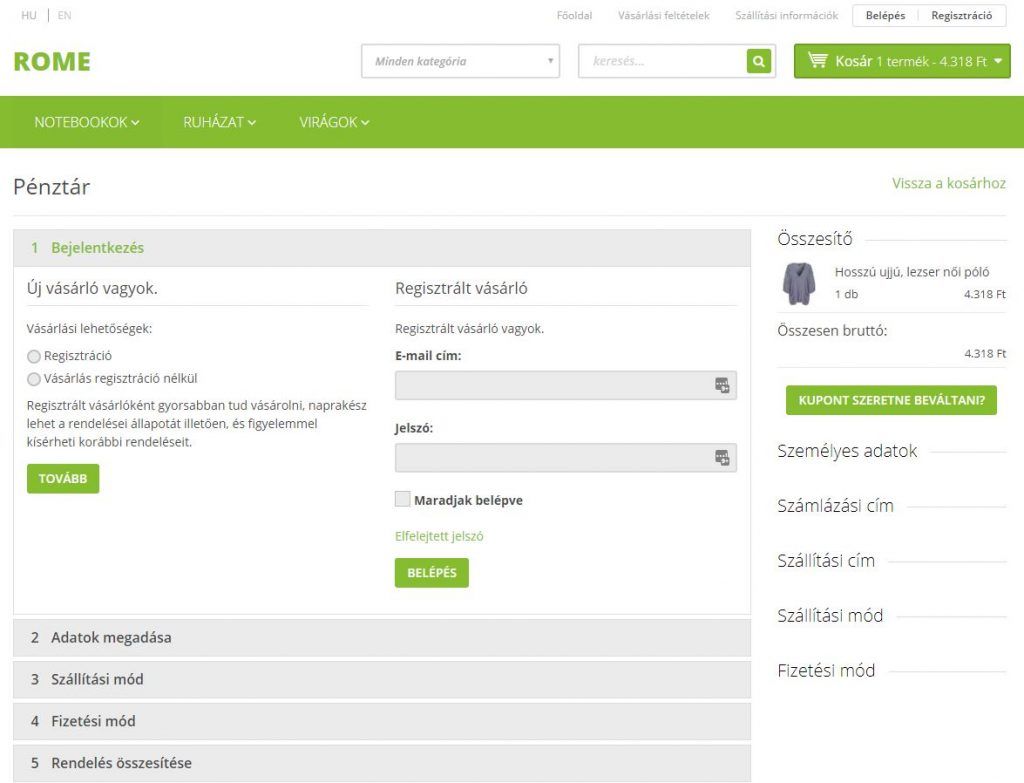This screenshot has width=1024, height=783.
Task: Expand step 5 Rendelés összesítése
Action: coord(382,763)
